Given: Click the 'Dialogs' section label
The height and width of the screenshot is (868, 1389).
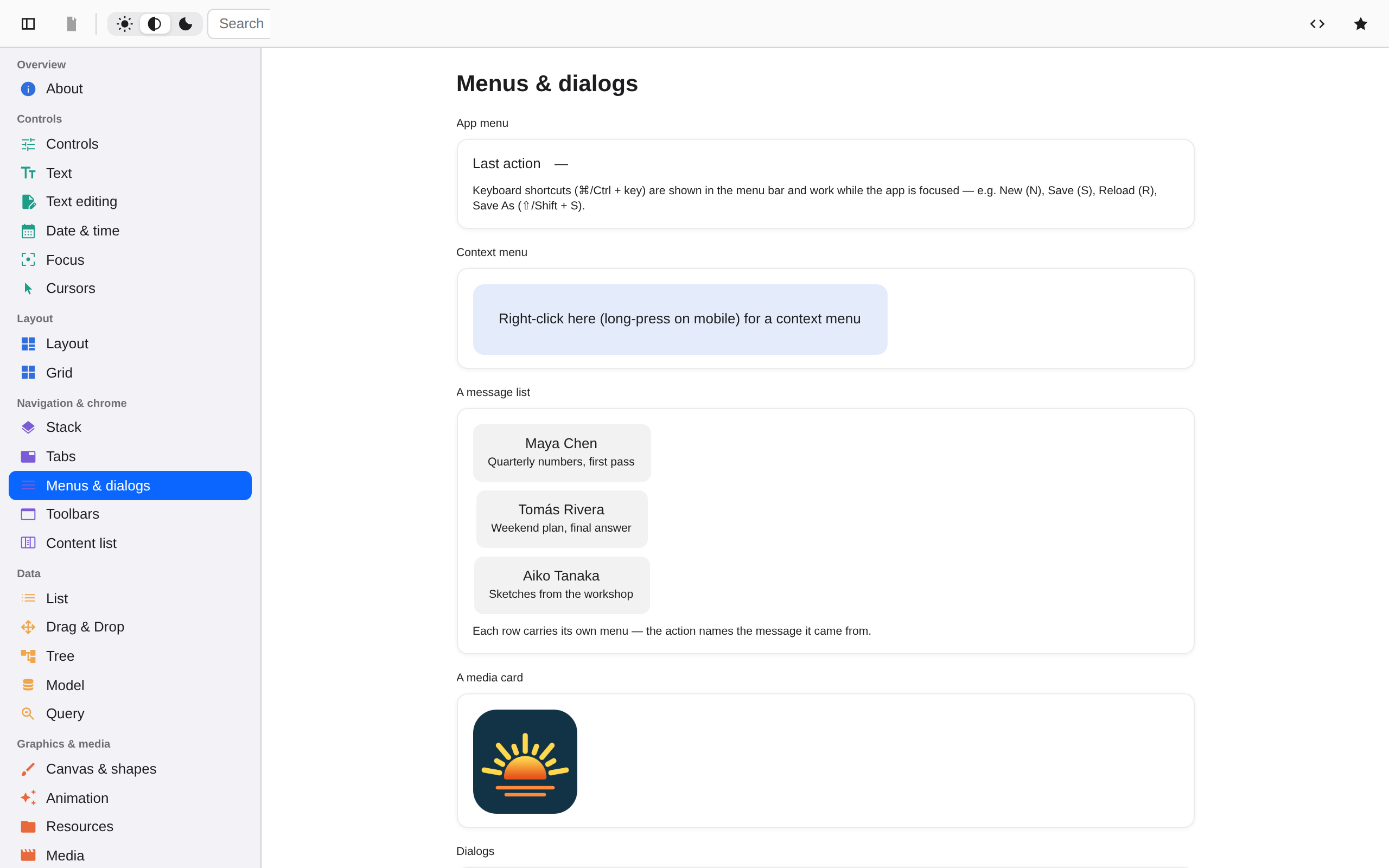Looking at the screenshot, I should coord(475,851).
